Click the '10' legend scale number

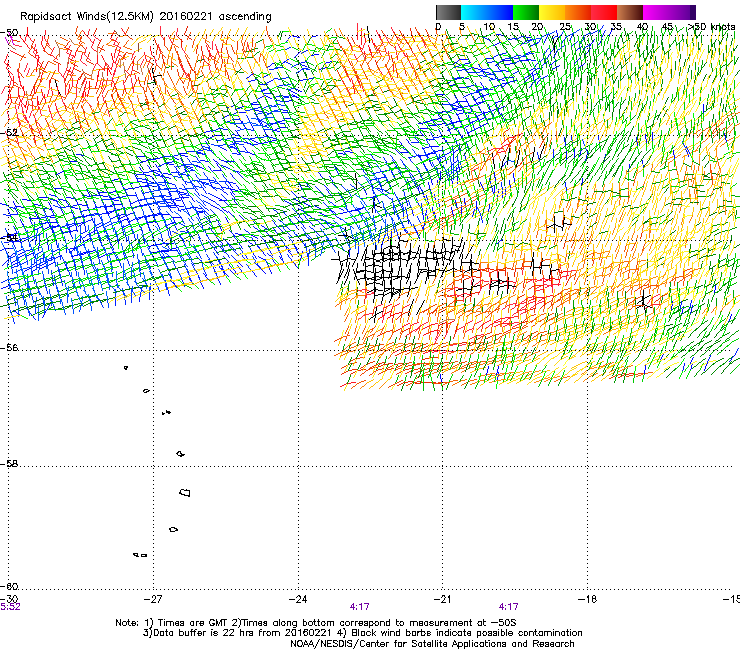pyautogui.click(x=489, y=27)
